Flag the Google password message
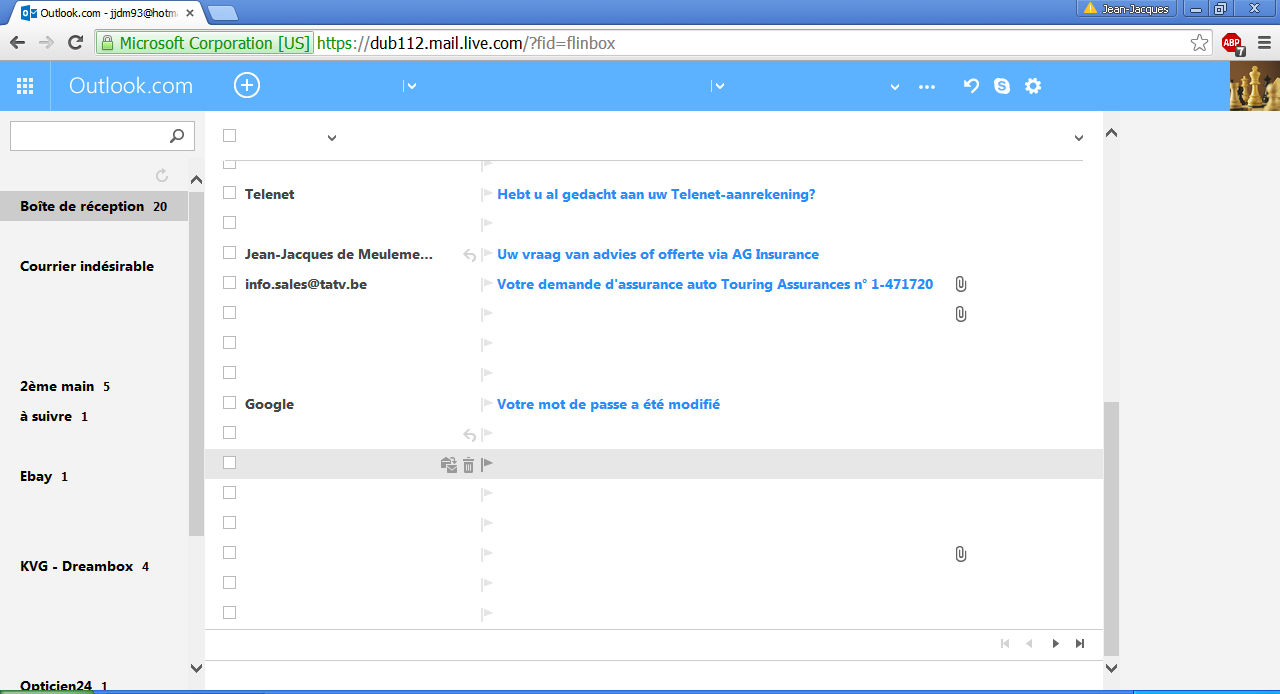Viewport: 1280px width, 694px height. coord(487,404)
